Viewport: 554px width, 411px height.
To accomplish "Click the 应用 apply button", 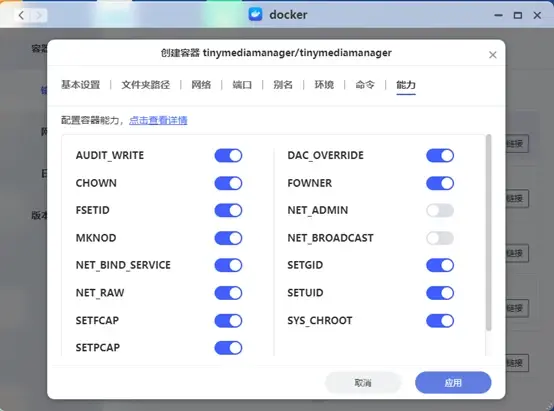I will pyautogui.click(x=453, y=383).
